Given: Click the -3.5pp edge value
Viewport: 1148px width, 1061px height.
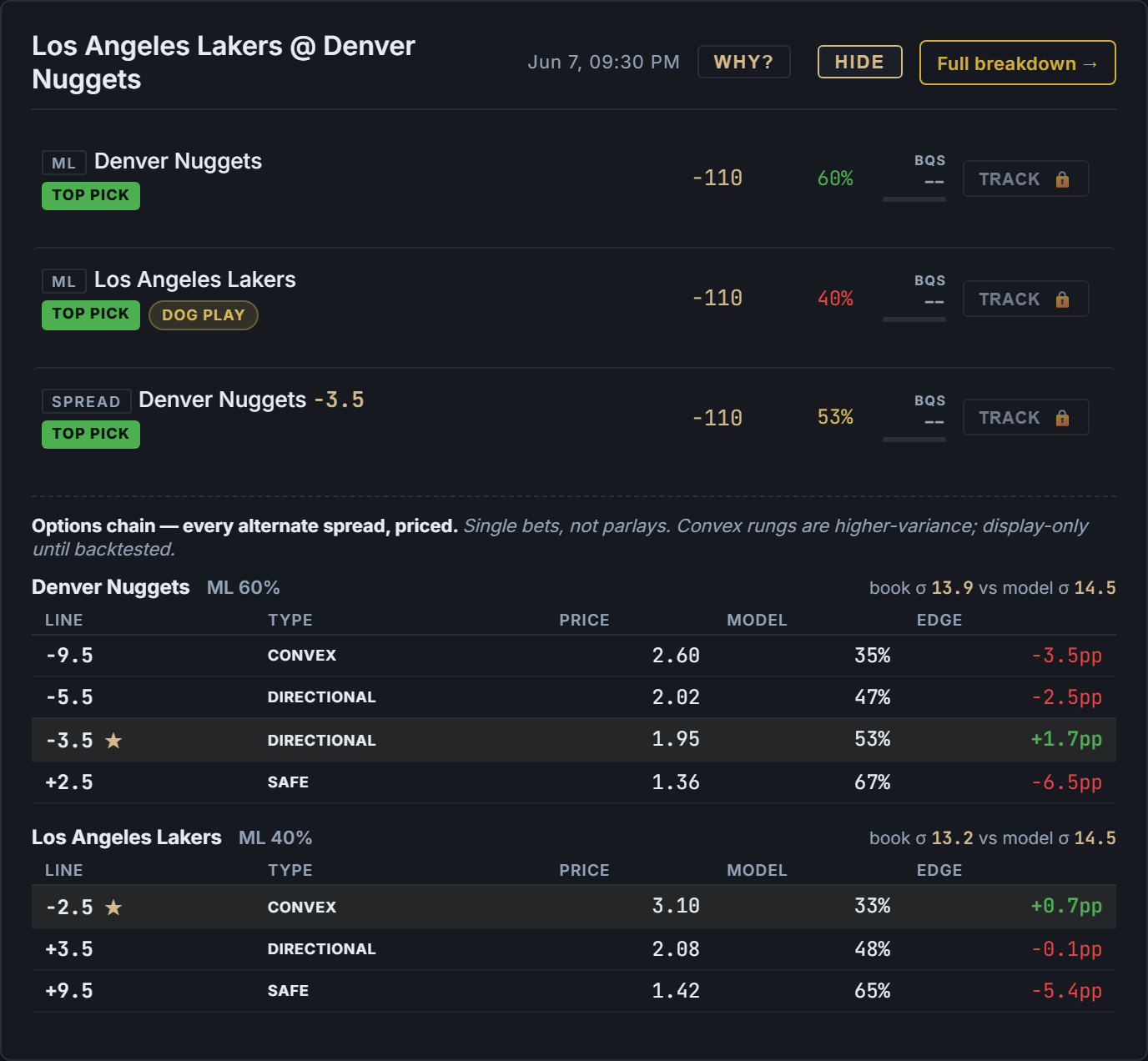Looking at the screenshot, I should pos(1066,656).
